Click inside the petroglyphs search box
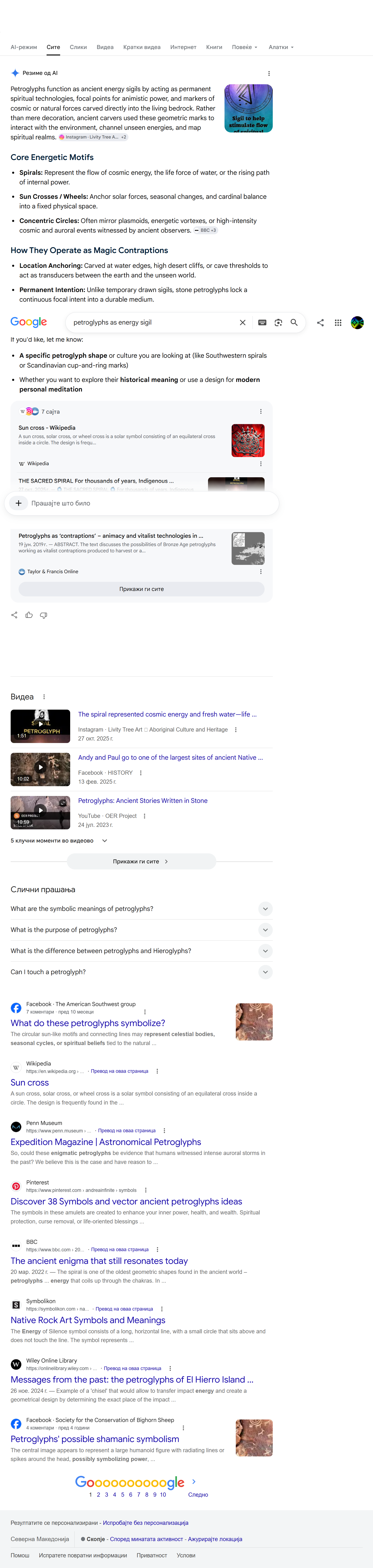The image size is (373, 1568). pyautogui.click(x=152, y=323)
